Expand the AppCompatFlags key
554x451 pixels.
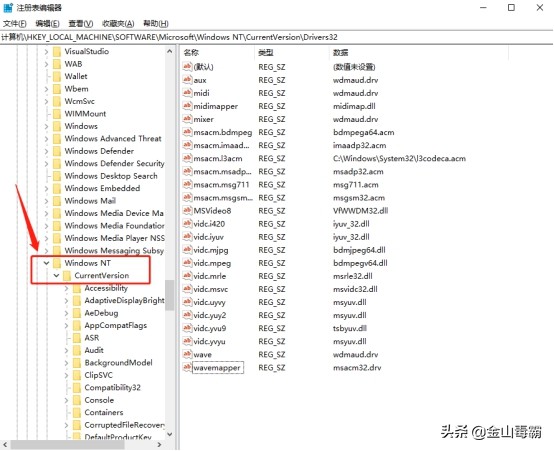point(66,326)
